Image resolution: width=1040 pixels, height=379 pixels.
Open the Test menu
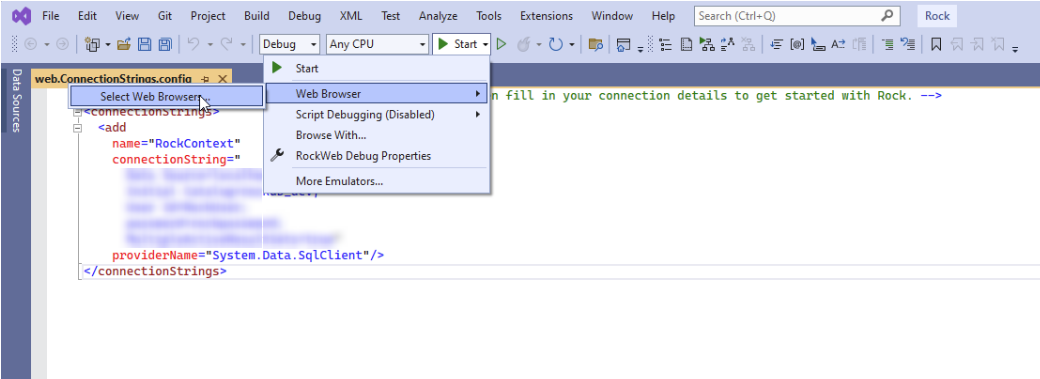(391, 15)
